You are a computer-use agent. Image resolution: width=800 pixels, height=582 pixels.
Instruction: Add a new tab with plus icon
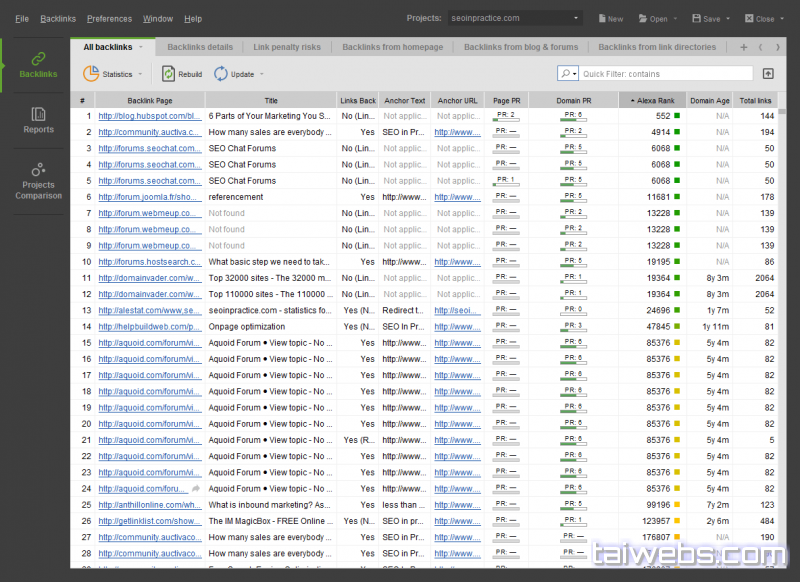[x=743, y=47]
